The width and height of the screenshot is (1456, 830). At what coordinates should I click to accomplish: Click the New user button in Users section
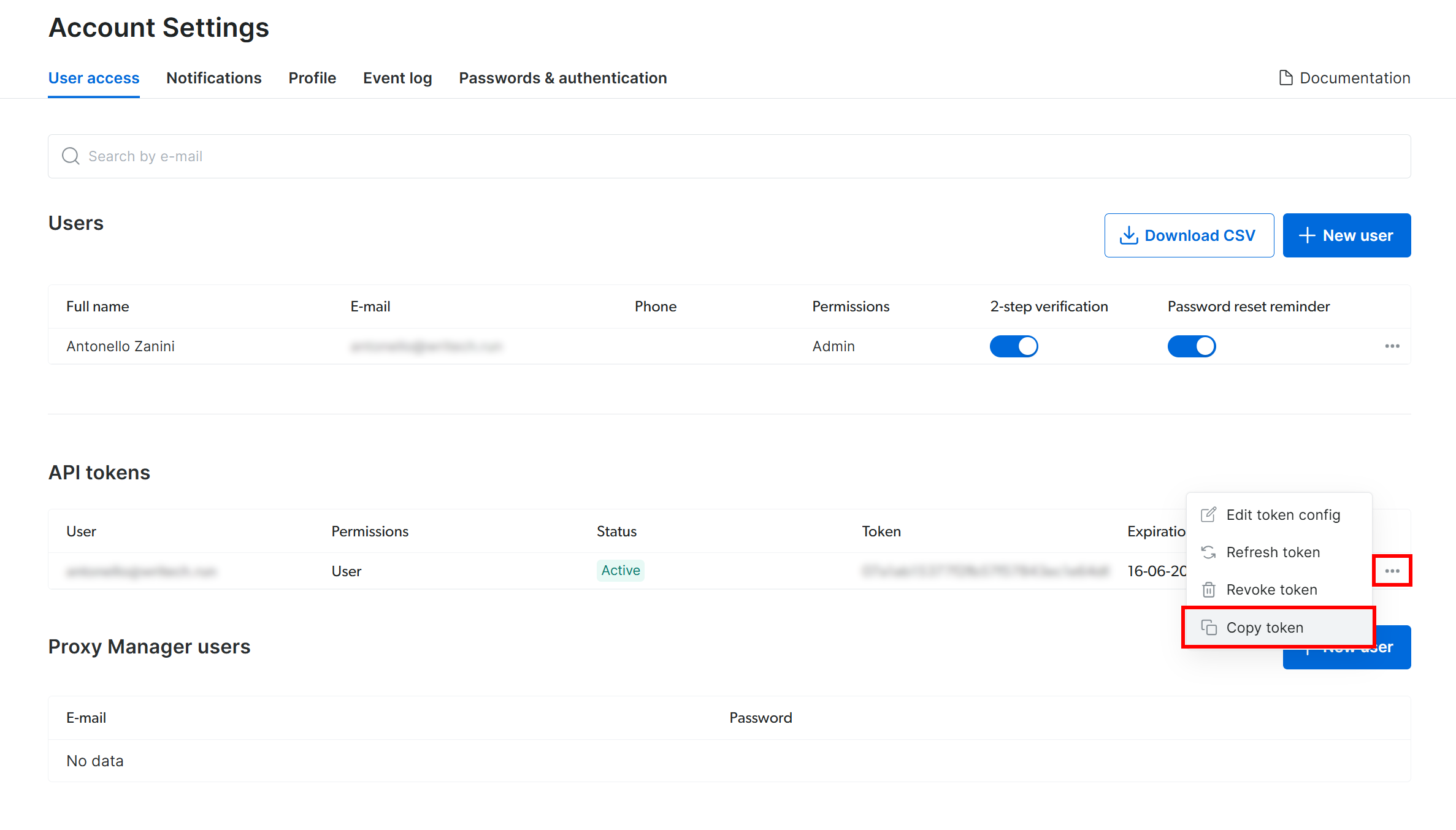1347,235
